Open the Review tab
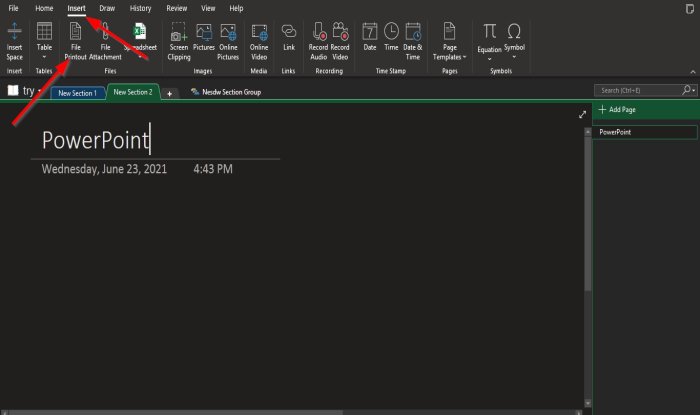 [177, 8]
